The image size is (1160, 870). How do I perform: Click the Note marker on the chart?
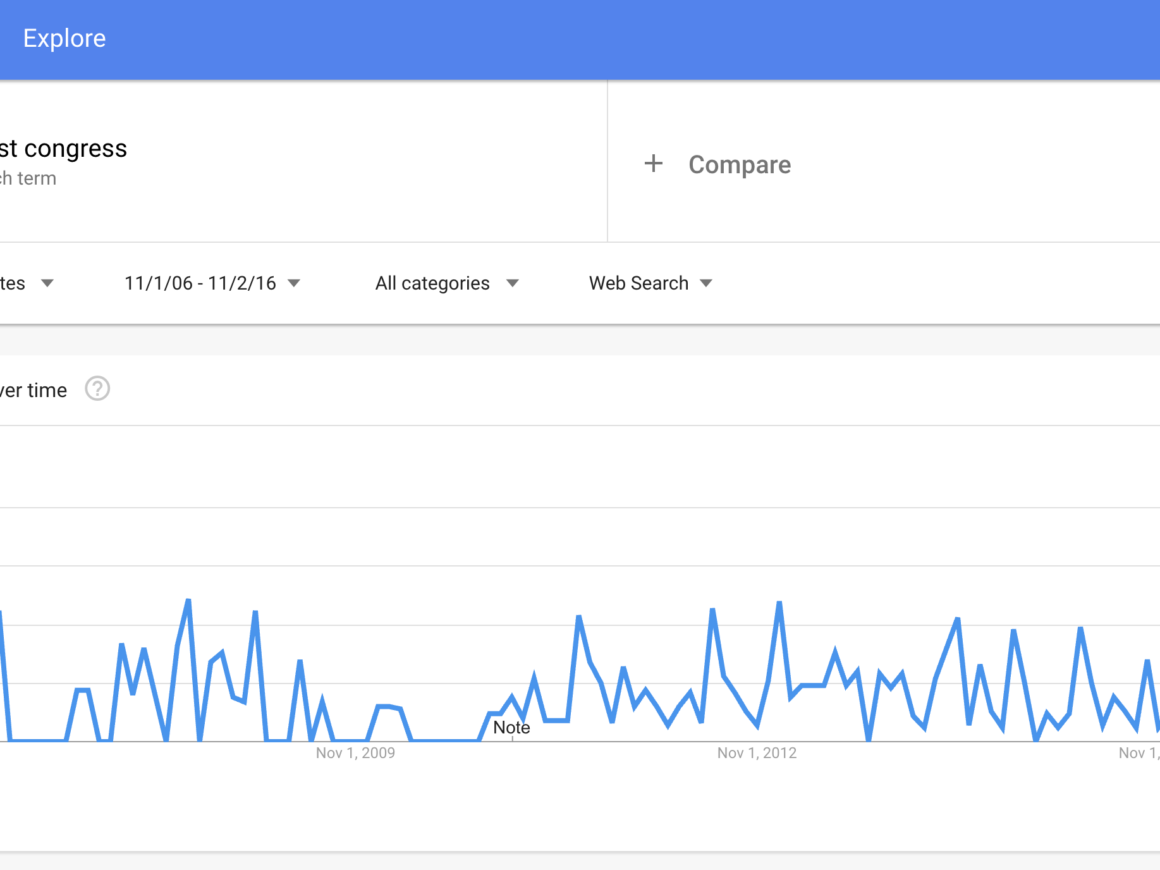[x=511, y=728]
